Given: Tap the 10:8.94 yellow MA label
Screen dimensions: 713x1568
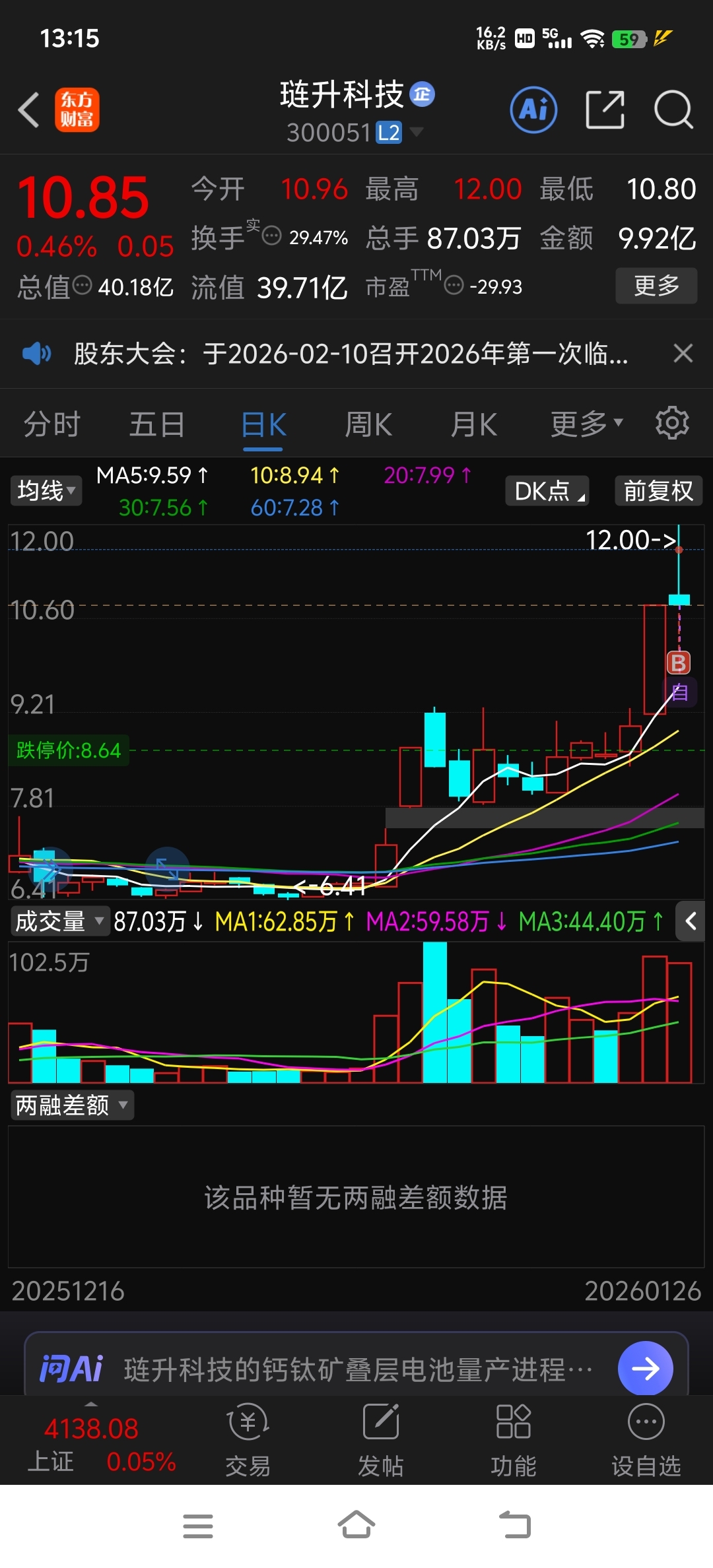Looking at the screenshot, I should (295, 475).
